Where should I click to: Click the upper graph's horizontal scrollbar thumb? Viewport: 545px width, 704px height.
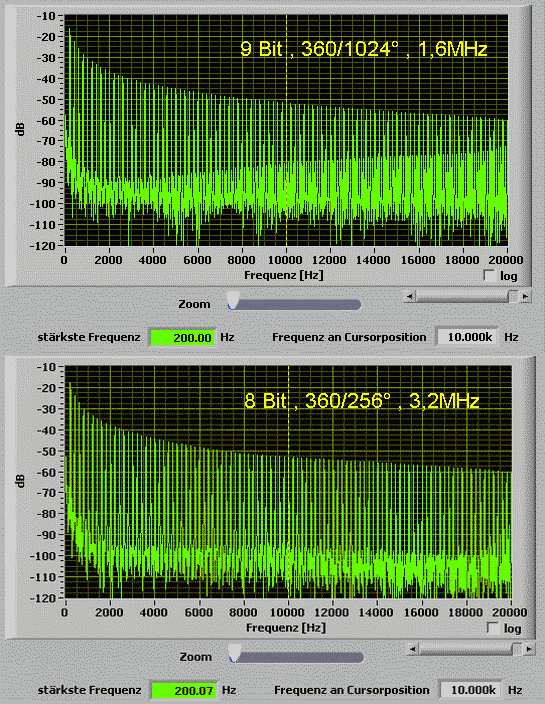coord(514,296)
